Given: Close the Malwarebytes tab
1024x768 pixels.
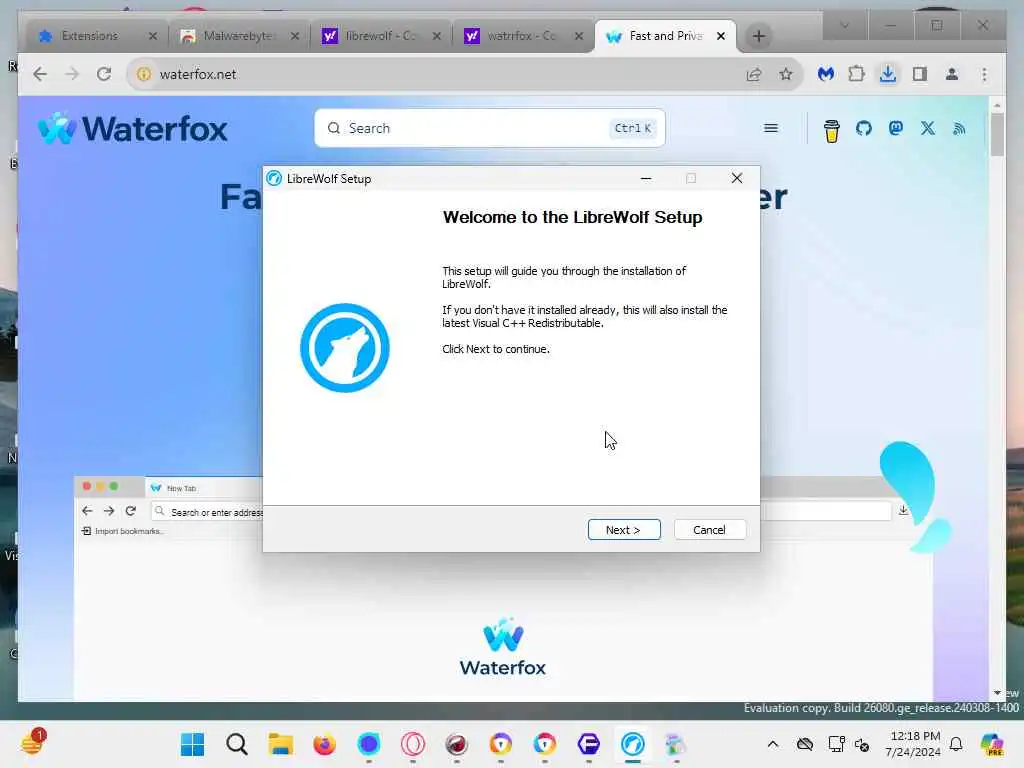Looking at the screenshot, I should point(295,36).
